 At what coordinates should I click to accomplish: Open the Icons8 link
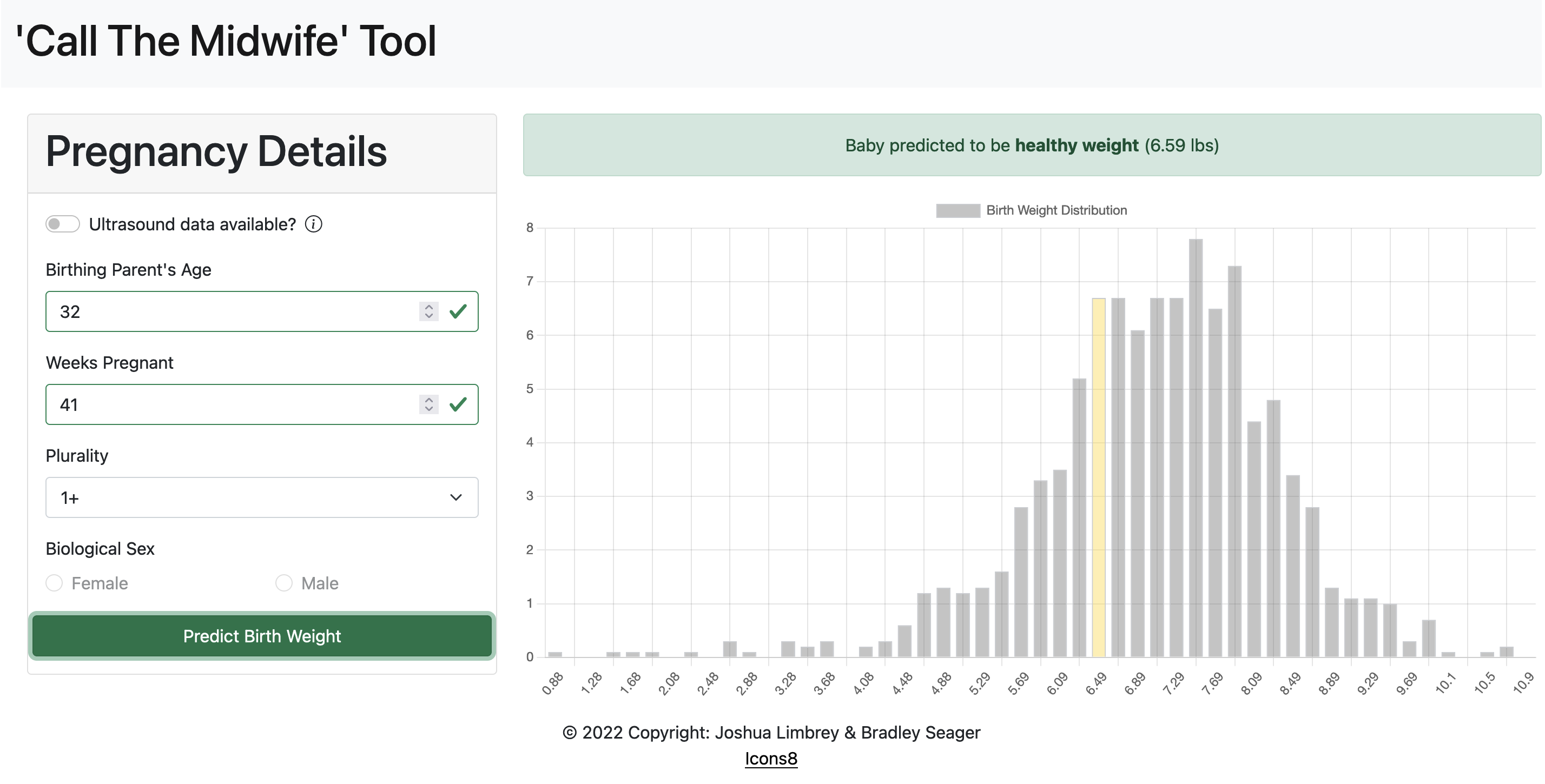click(771, 759)
